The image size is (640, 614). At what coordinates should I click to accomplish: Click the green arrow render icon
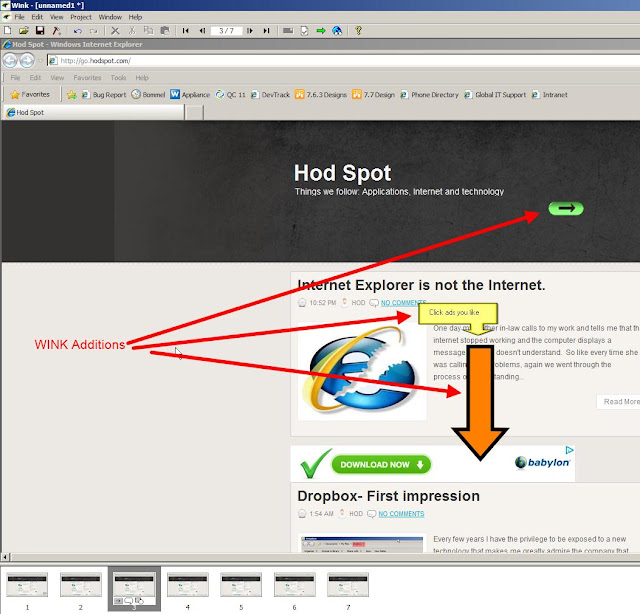click(x=321, y=31)
